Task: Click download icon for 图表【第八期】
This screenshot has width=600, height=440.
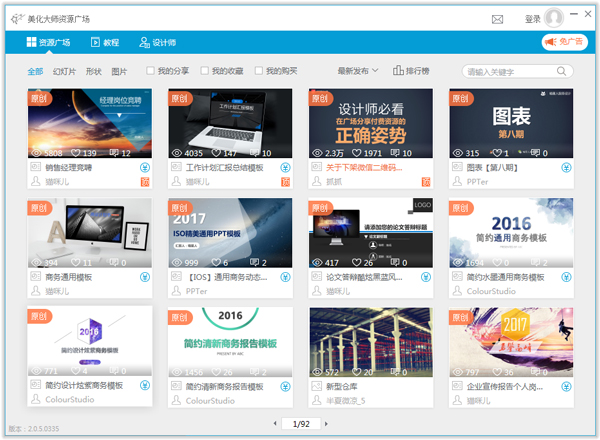Action: coord(566,167)
